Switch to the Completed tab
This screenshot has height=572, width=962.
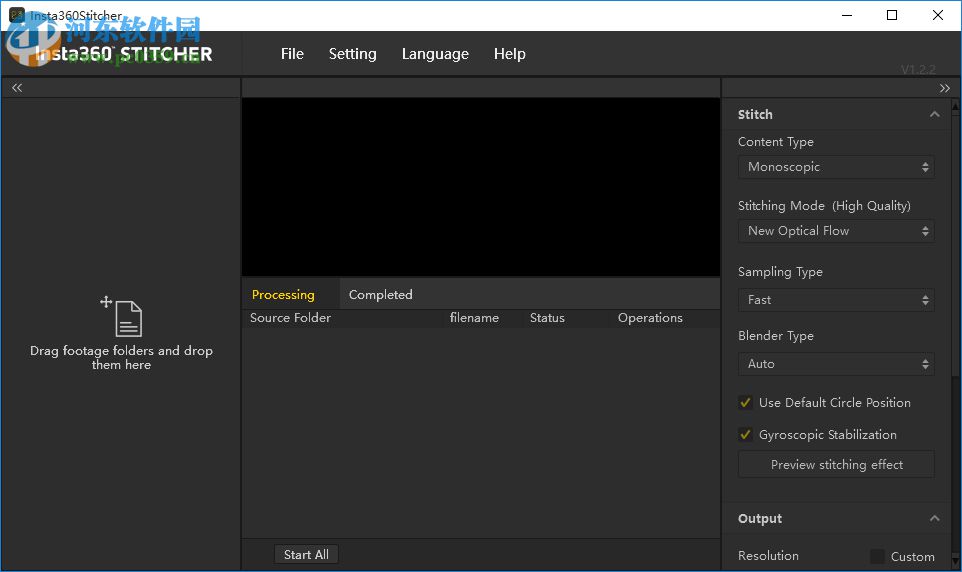(380, 295)
